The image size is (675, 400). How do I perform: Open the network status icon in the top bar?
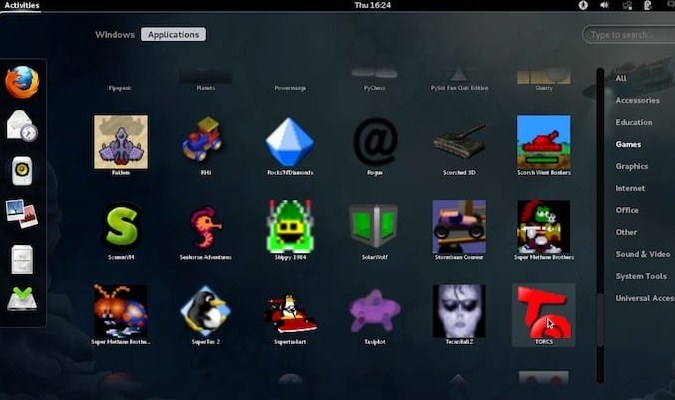point(627,5)
